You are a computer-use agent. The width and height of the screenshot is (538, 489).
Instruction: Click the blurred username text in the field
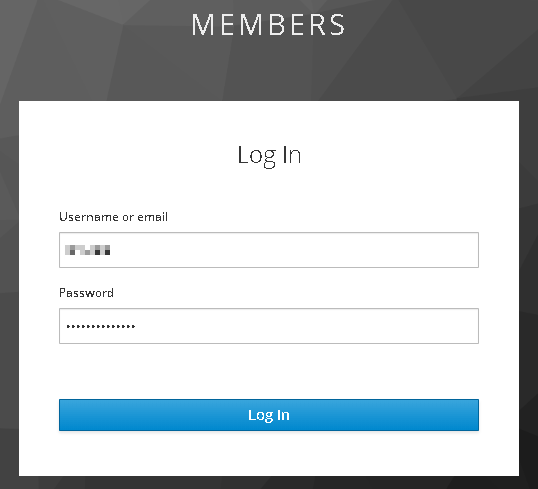pos(87,250)
